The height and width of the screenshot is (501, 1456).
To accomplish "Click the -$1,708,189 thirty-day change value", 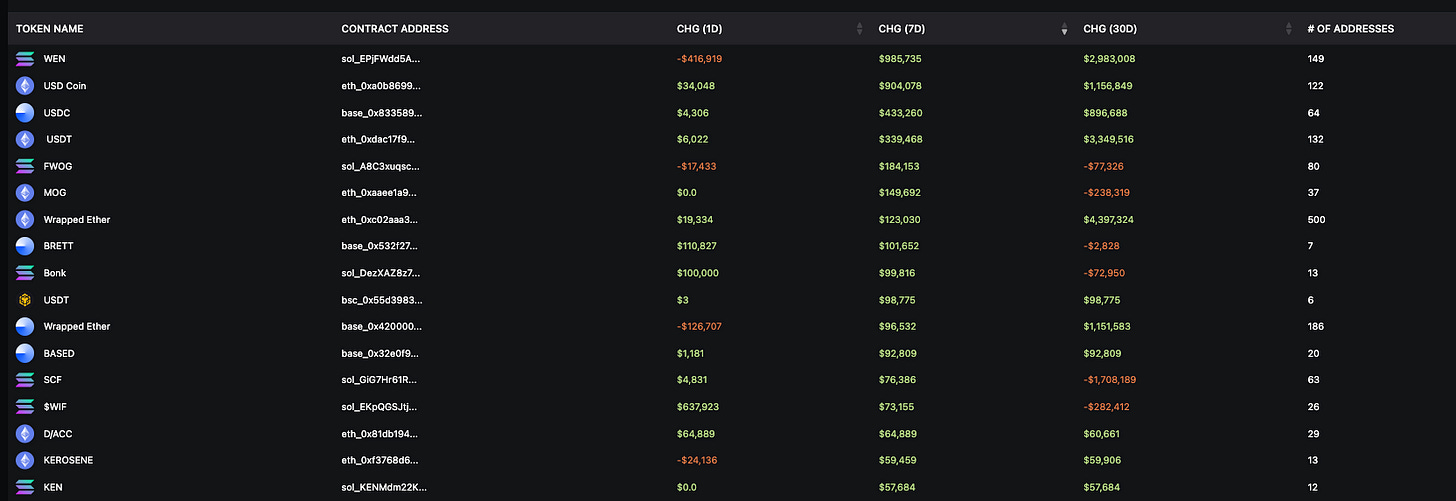I will 1110,380.
